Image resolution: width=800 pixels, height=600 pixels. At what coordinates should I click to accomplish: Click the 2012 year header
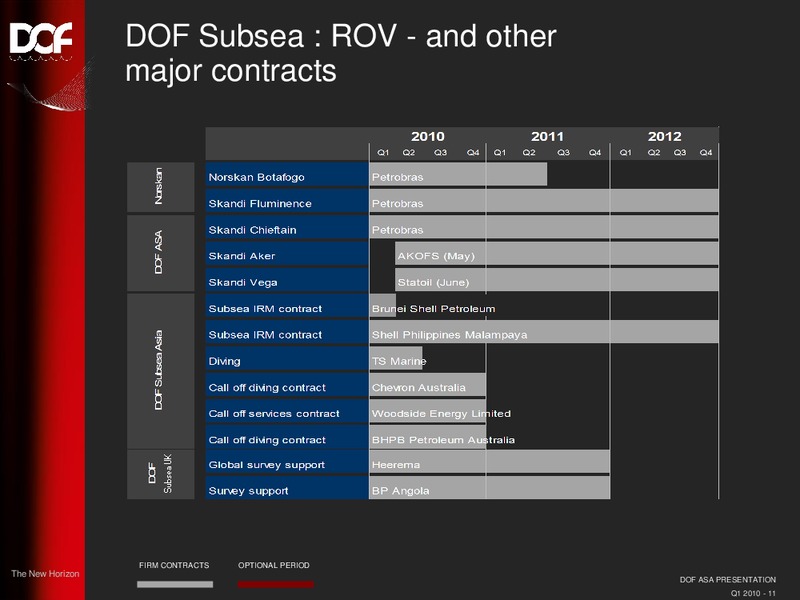tap(664, 136)
